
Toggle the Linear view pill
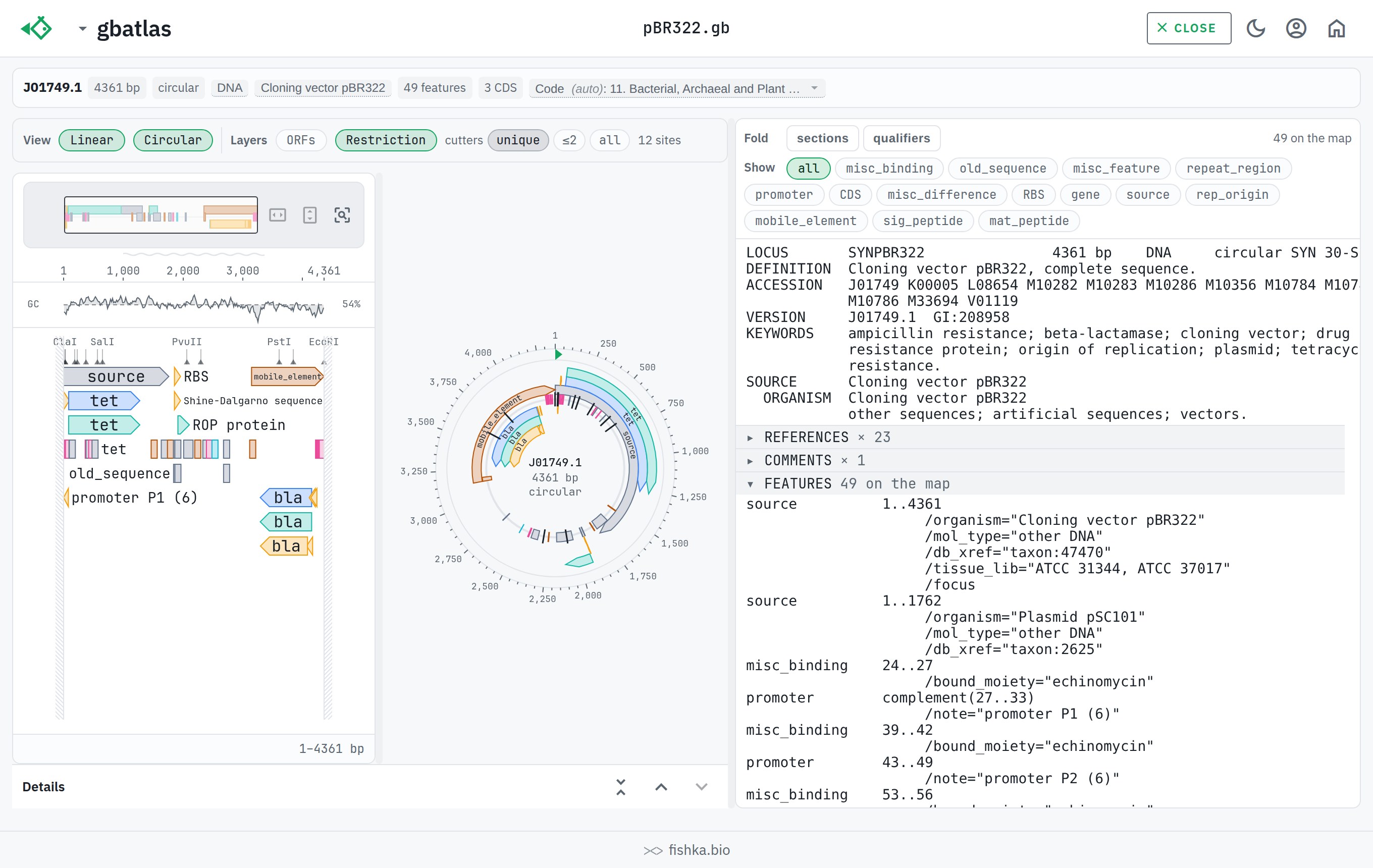pos(92,140)
